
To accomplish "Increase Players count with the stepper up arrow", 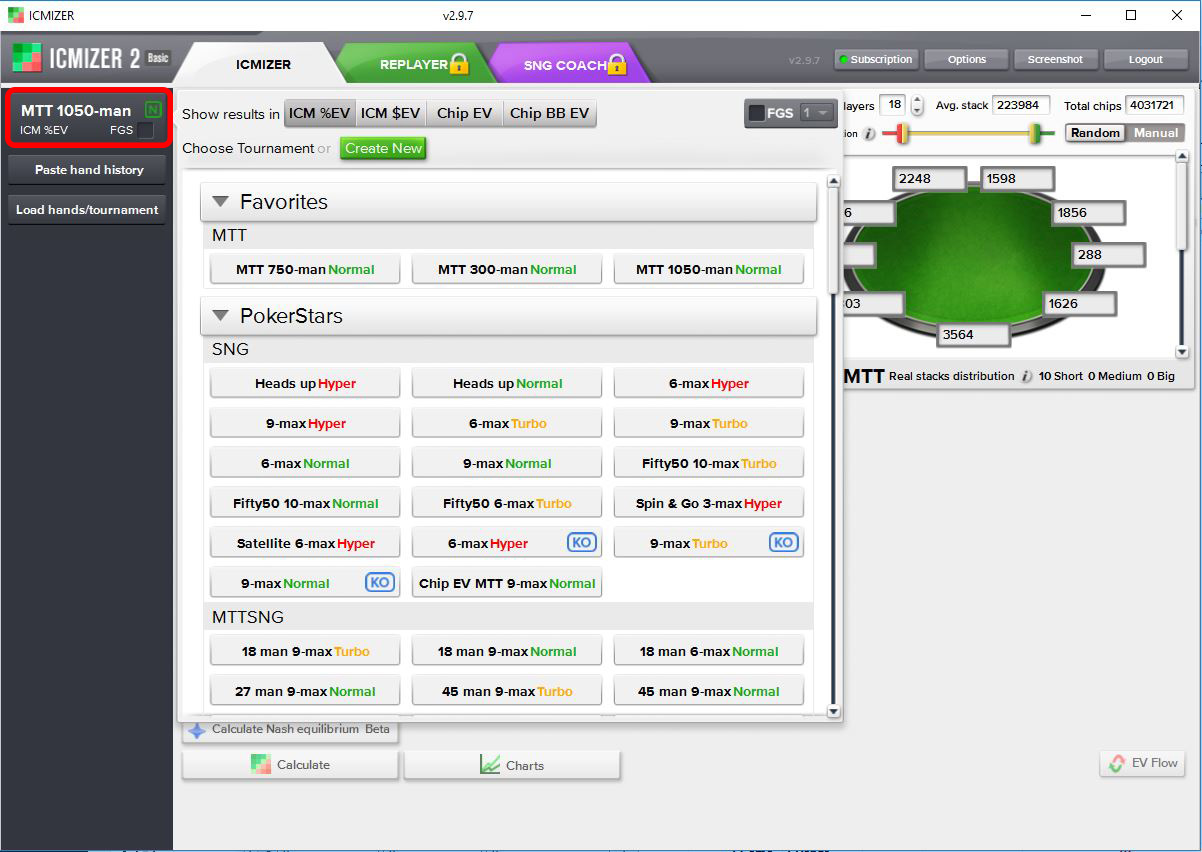I will (917, 101).
